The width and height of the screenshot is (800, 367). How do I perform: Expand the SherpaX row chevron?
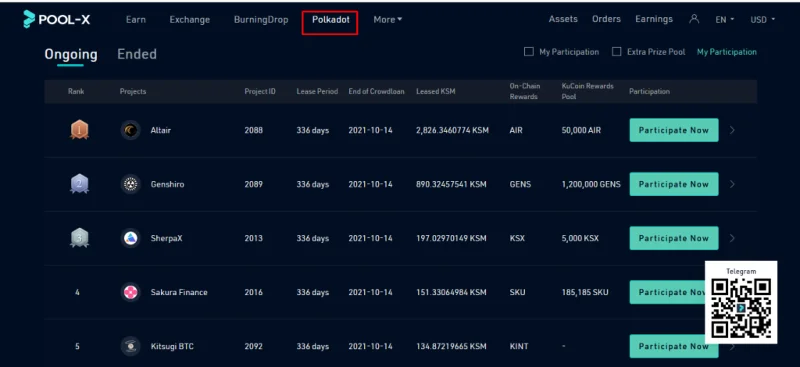click(733, 238)
